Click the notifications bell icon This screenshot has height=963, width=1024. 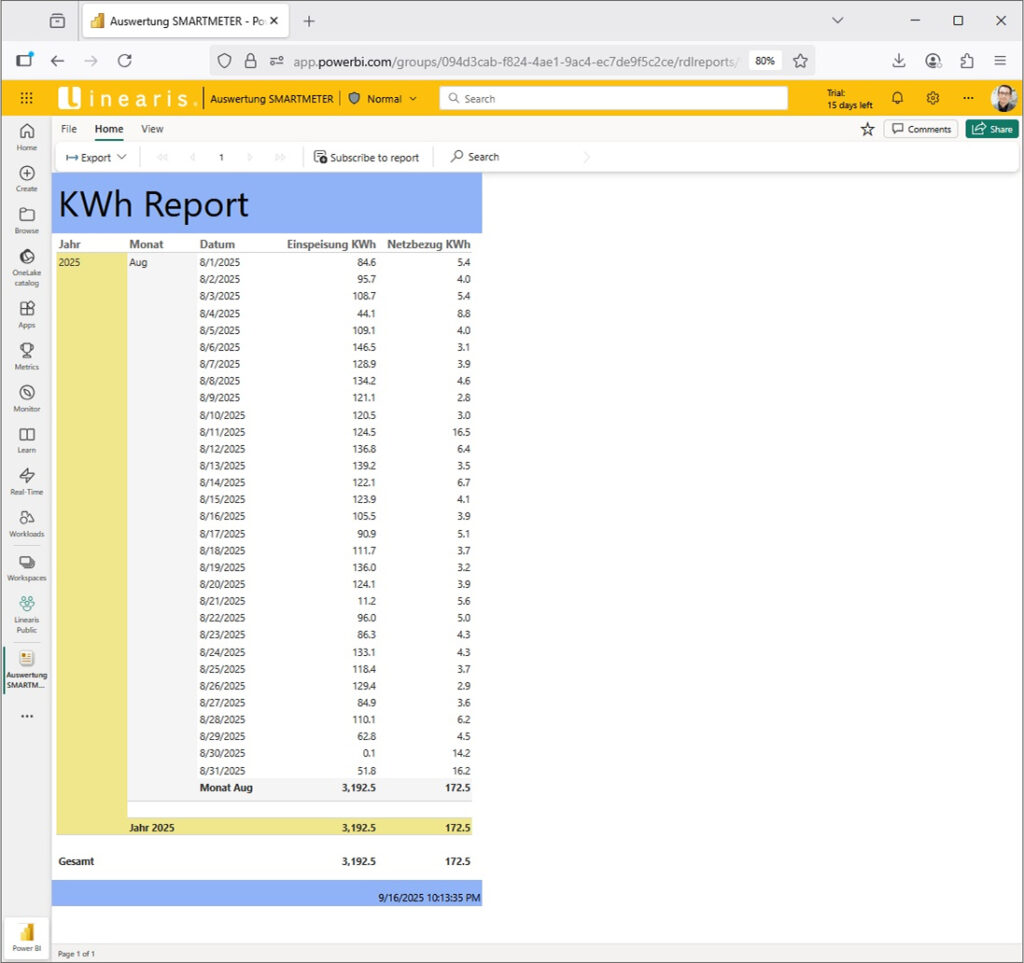click(x=897, y=98)
